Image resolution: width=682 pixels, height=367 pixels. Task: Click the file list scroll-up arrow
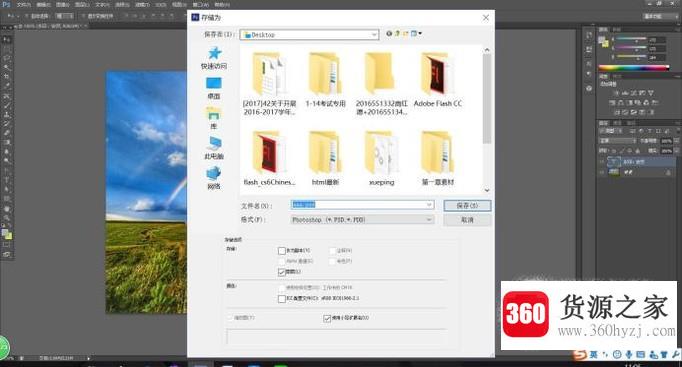pyautogui.click(x=487, y=50)
